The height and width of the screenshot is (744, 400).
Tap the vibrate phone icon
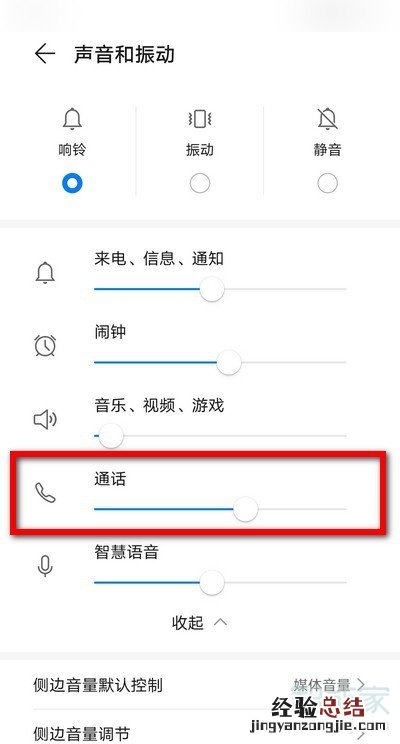point(200,118)
